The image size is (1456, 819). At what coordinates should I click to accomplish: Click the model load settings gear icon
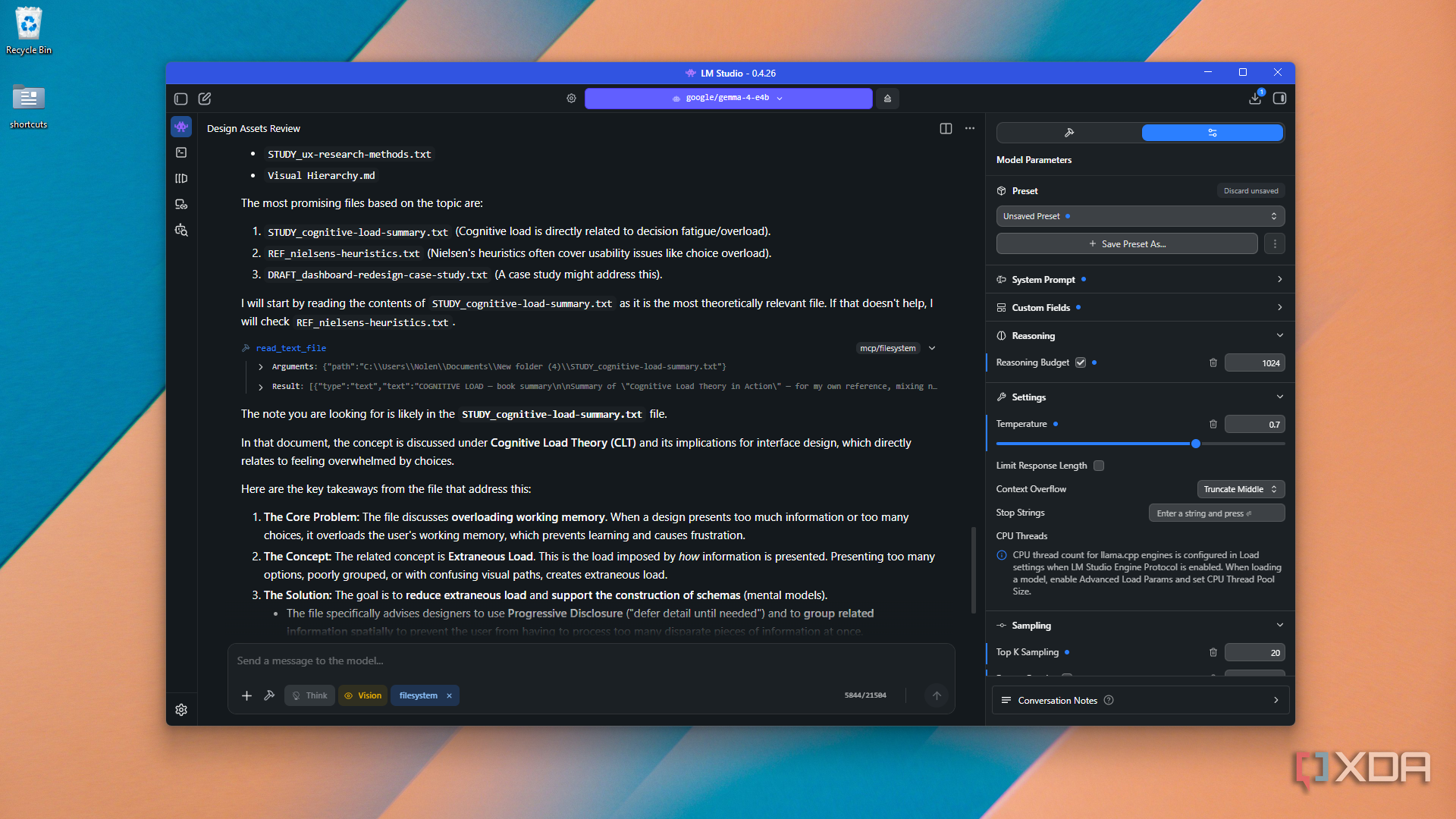pos(571,98)
